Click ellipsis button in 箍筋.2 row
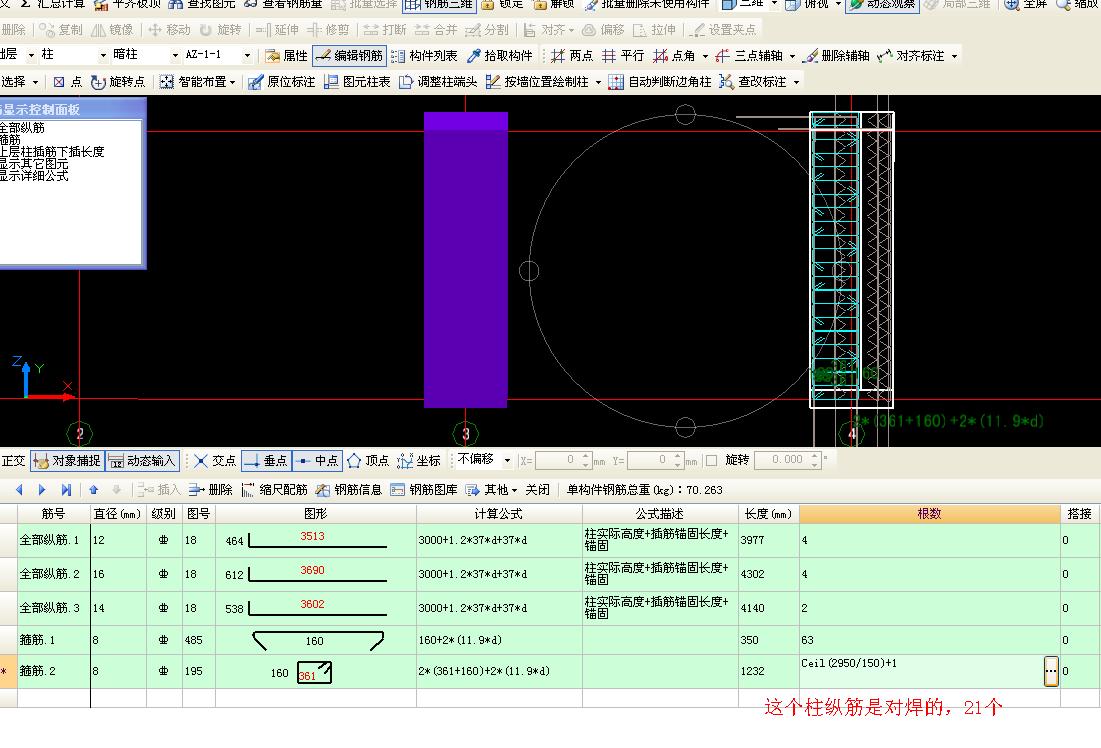This screenshot has width=1101, height=748. 1050,671
